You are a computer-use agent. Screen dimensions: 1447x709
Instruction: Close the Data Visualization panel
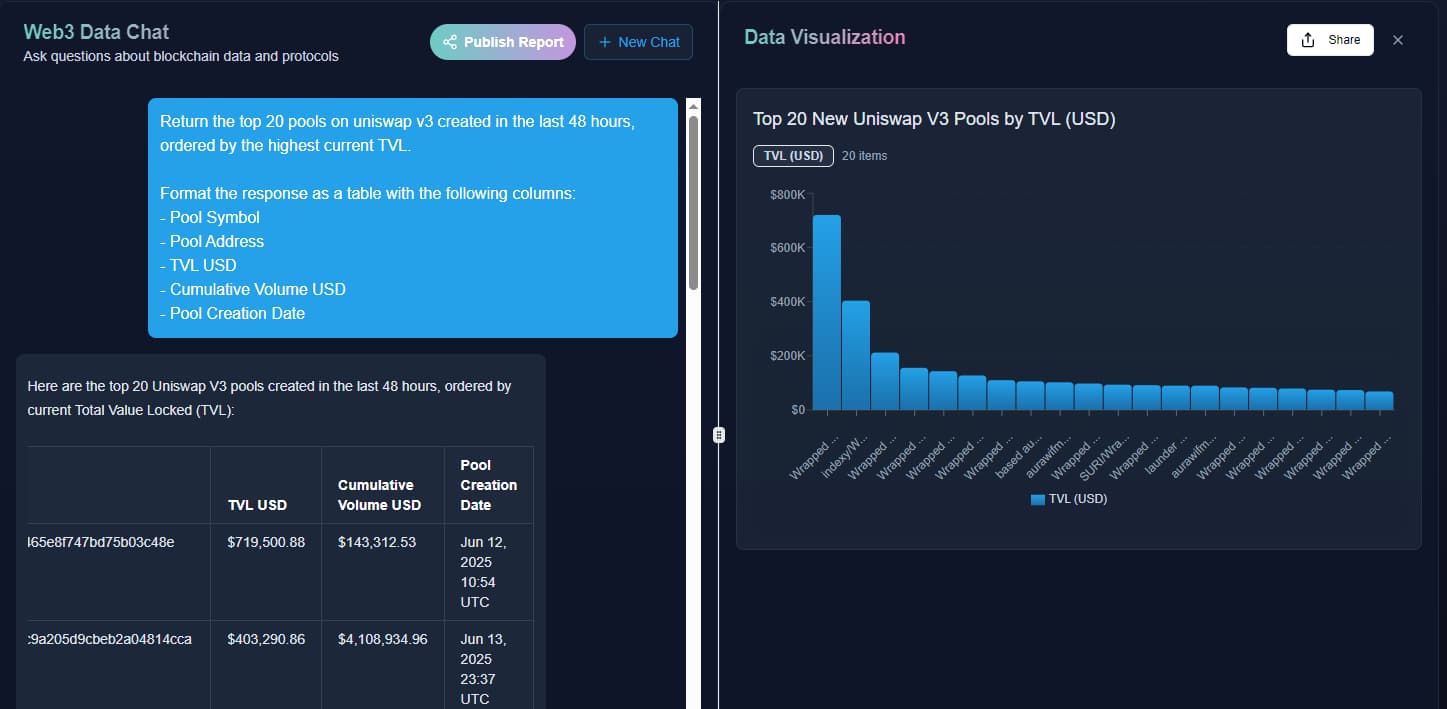[1398, 40]
